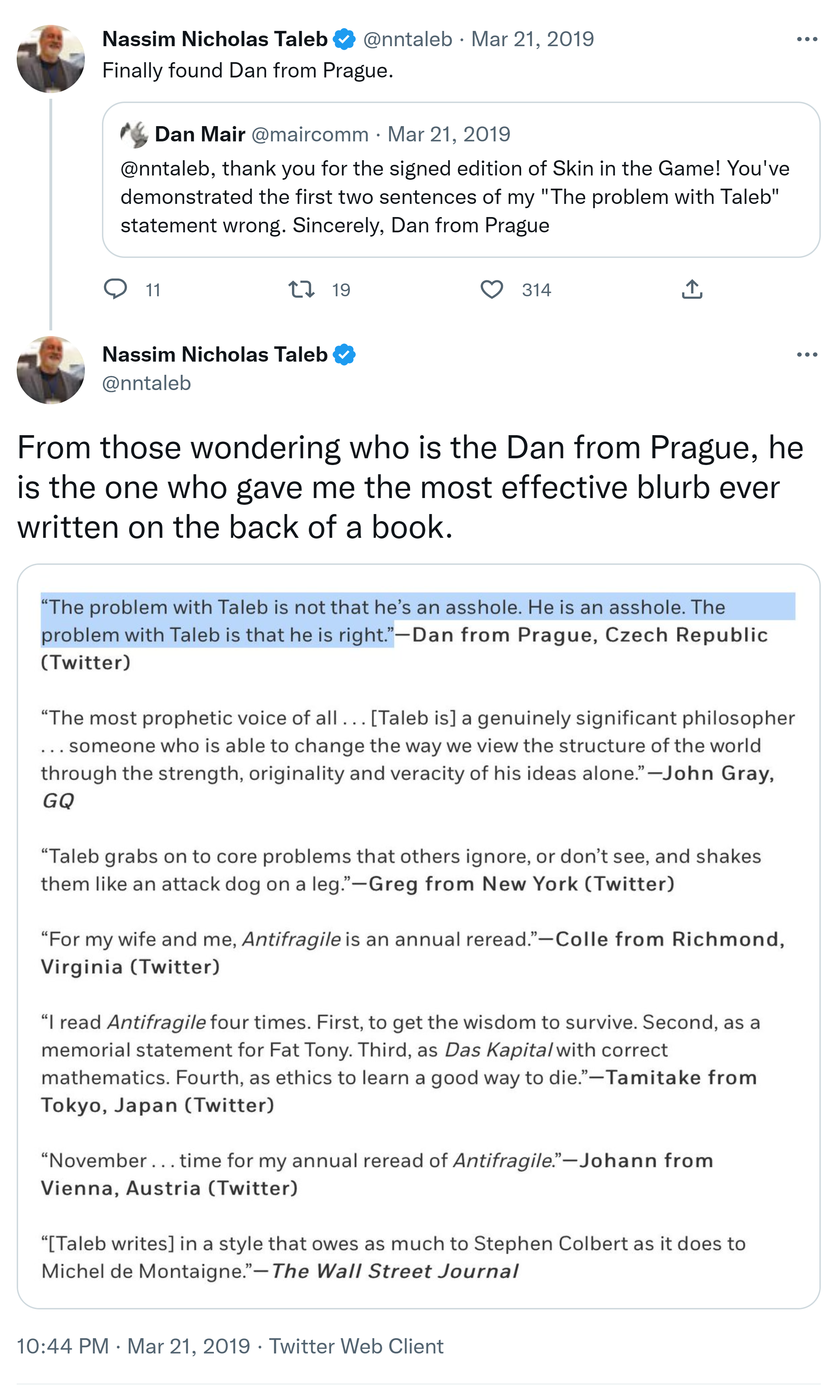Click the @nntaleb handle below the main name
The height and width of the screenshot is (1400, 840).
coord(147,383)
